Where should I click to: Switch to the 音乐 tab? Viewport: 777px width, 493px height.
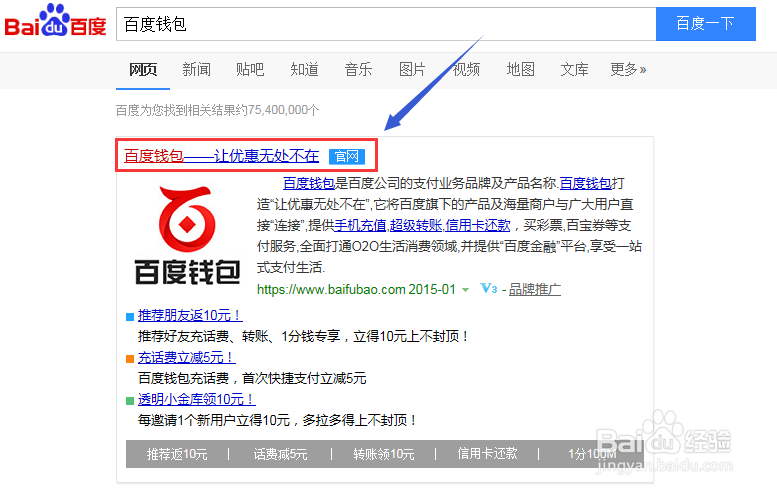tap(358, 69)
